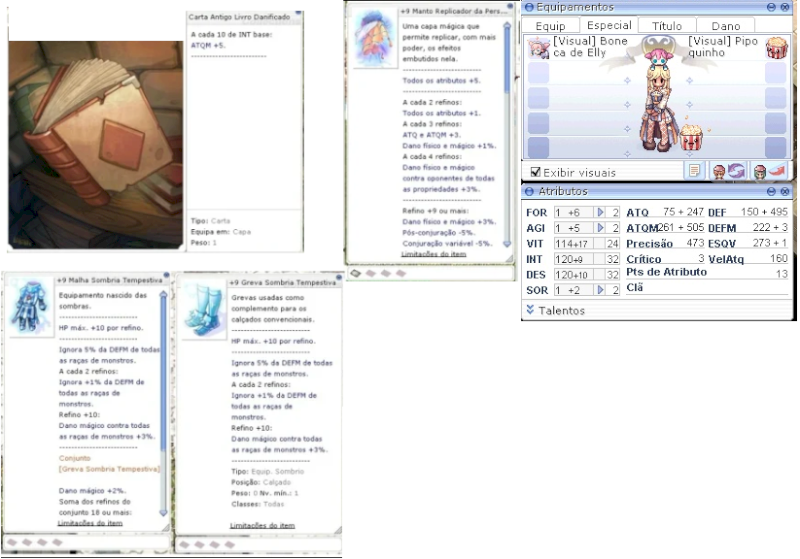This screenshot has height=559, width=800.
Task: Increase AGI with its arrow button
Action: coord(601,227)
